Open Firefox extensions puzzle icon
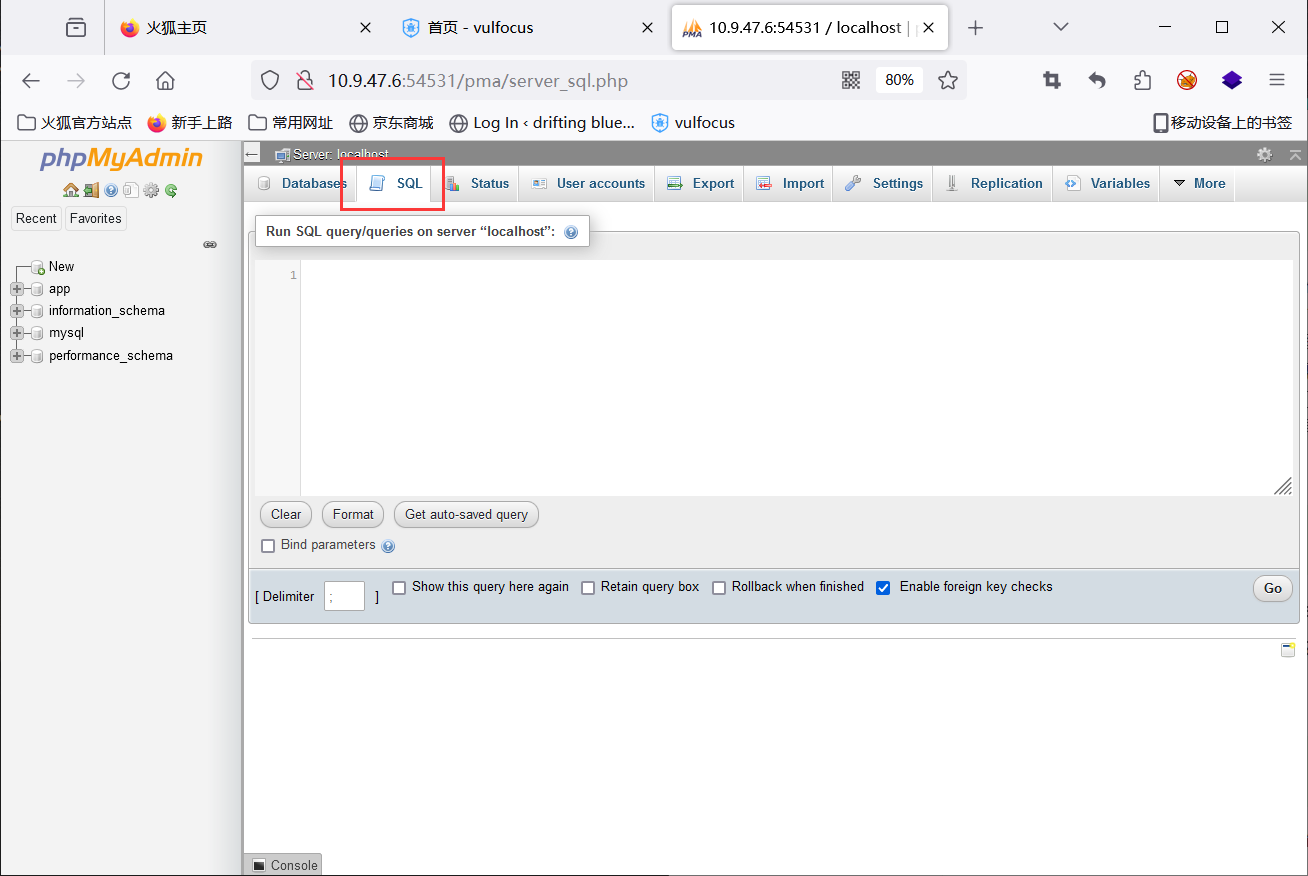 1142,80
